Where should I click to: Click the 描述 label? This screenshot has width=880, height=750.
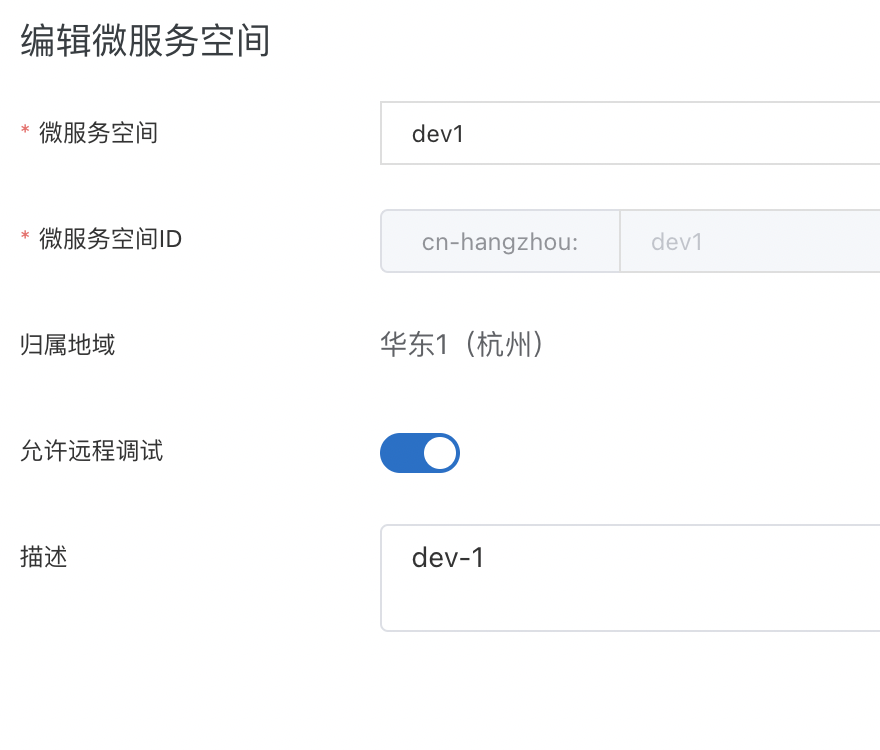coord(43,557)
